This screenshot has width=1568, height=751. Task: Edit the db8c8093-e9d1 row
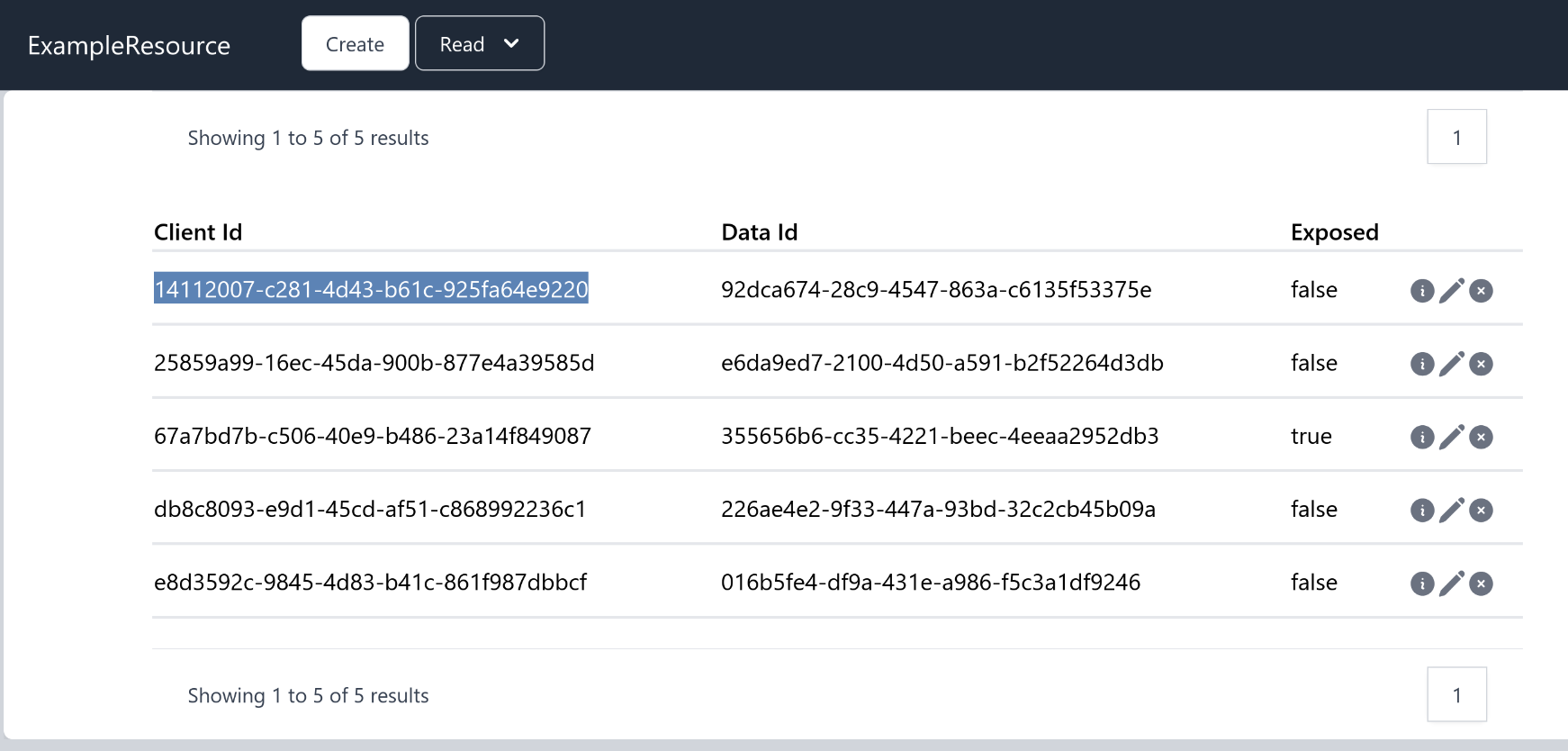point(1451,511)
